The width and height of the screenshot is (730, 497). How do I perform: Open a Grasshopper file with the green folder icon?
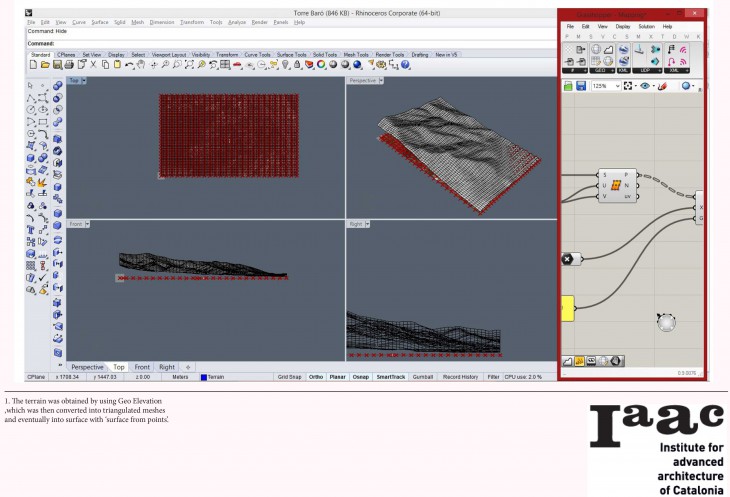point(567,86)
